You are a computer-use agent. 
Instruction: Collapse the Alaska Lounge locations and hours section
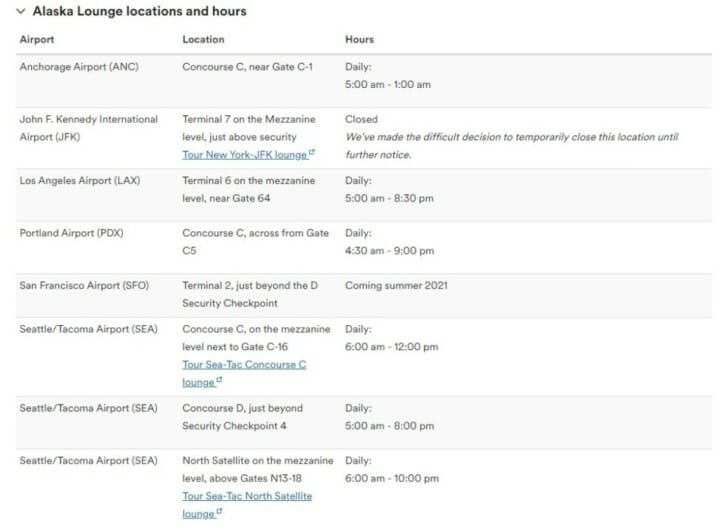pyautogui.click(x=21, y=11)
